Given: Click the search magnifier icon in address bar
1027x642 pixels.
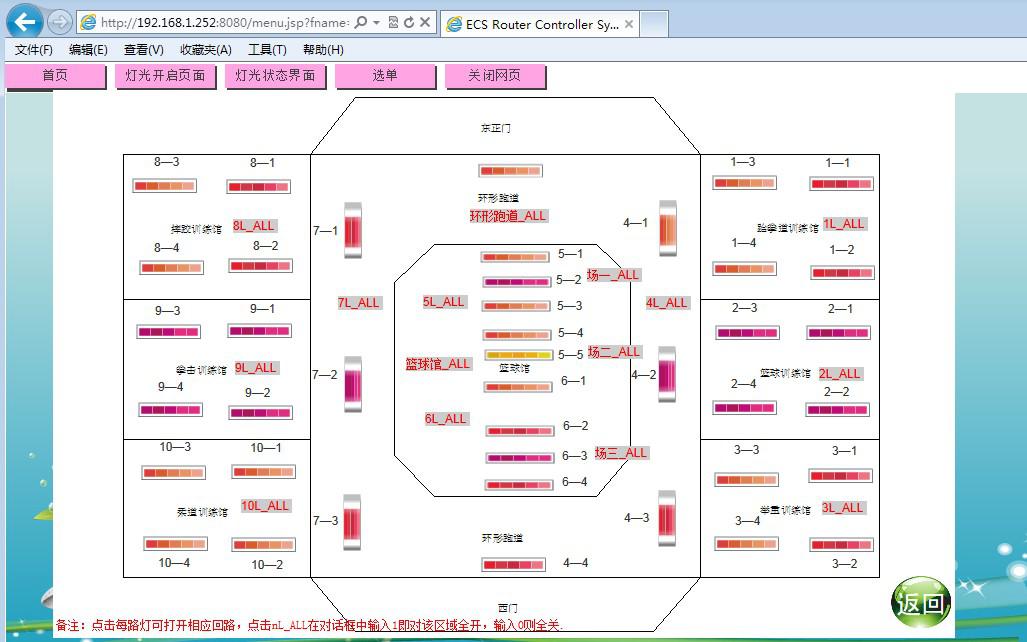Looking at the screenshot, I should [x=361, y=22].
